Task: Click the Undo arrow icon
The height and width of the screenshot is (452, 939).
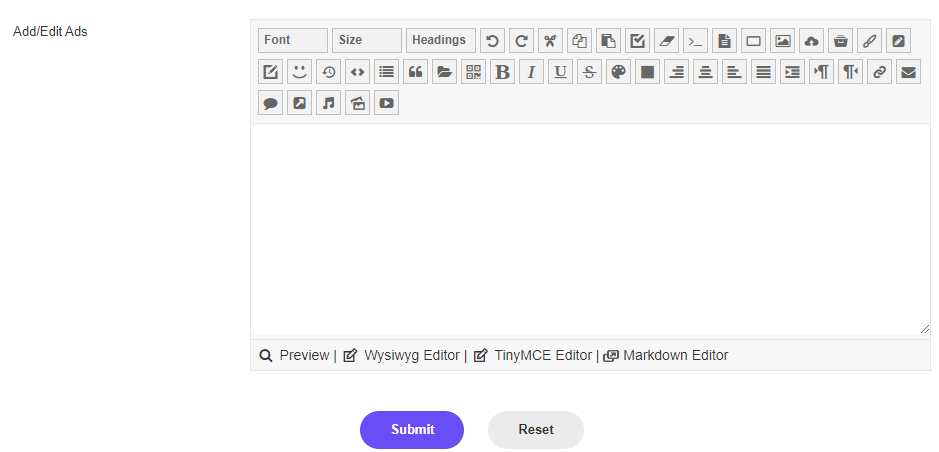Action: pos(492,41)
